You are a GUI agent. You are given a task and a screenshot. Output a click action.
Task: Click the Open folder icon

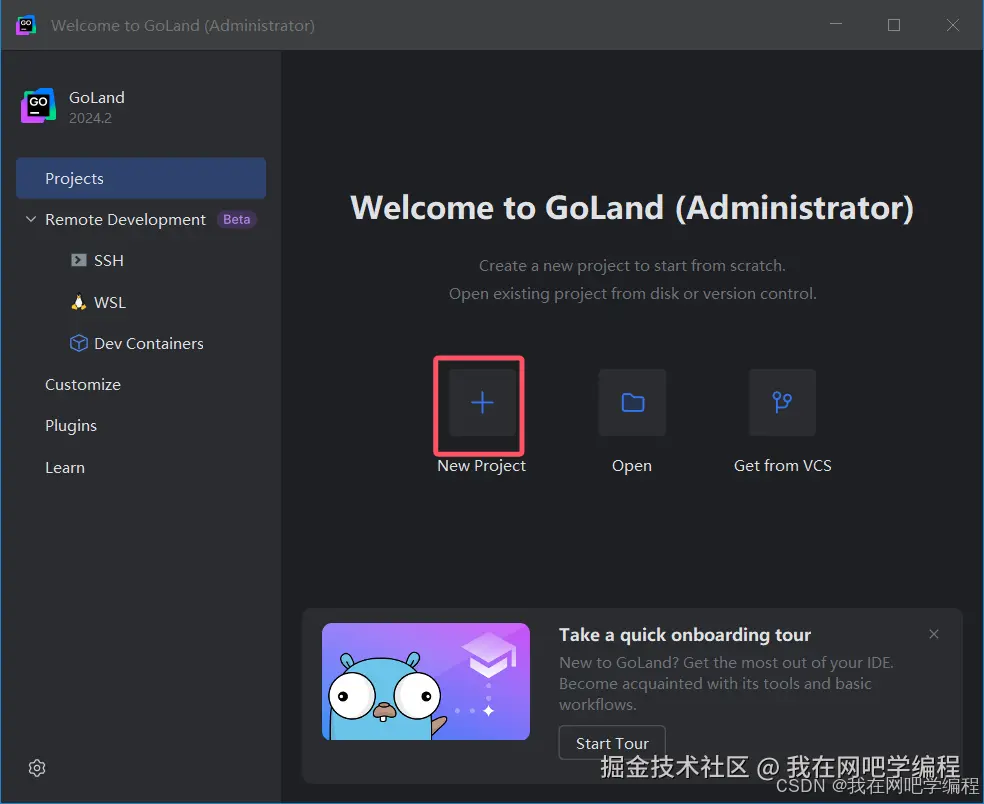point(631,403)
